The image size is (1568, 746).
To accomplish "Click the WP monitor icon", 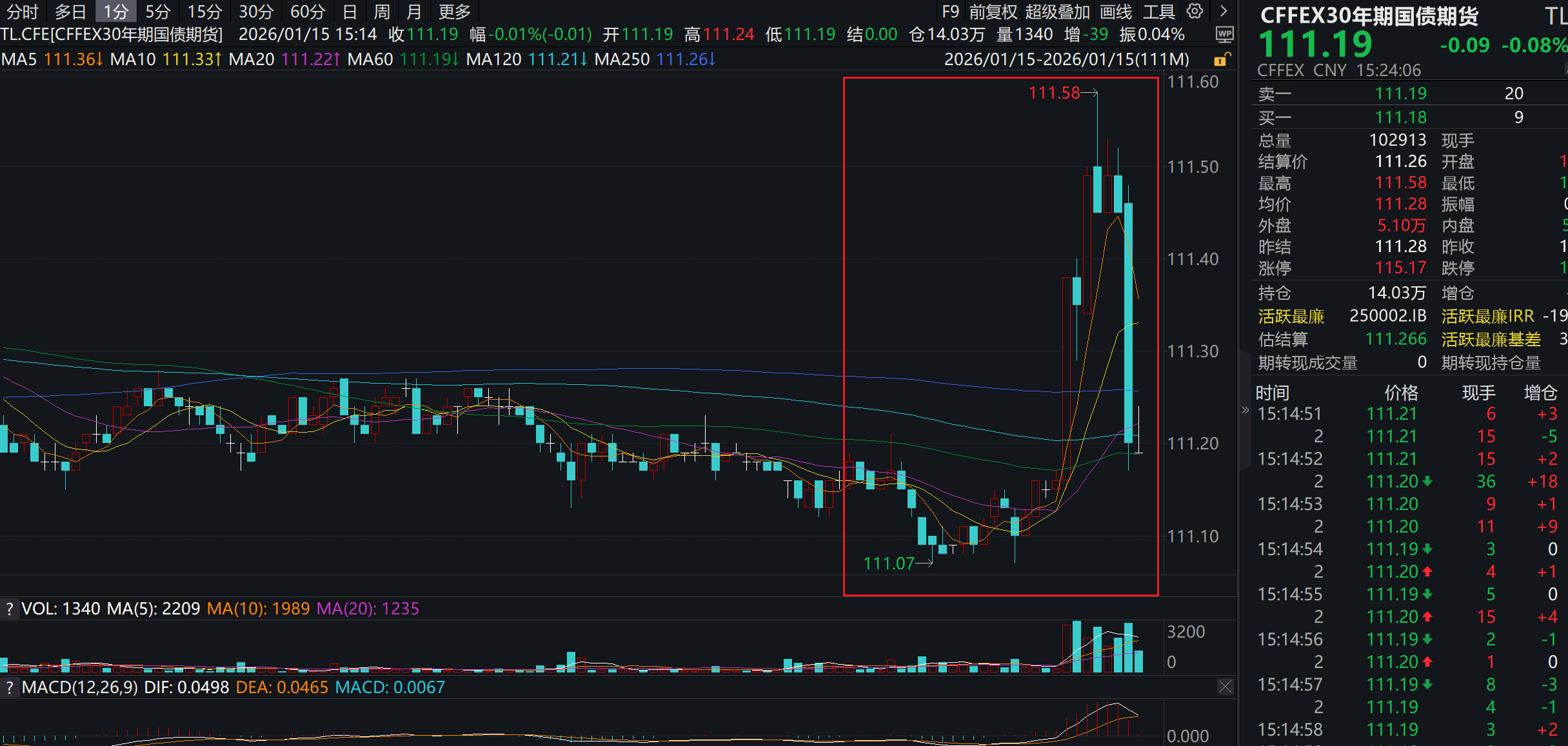I will pyautogui.click(x=1224, y=34).
